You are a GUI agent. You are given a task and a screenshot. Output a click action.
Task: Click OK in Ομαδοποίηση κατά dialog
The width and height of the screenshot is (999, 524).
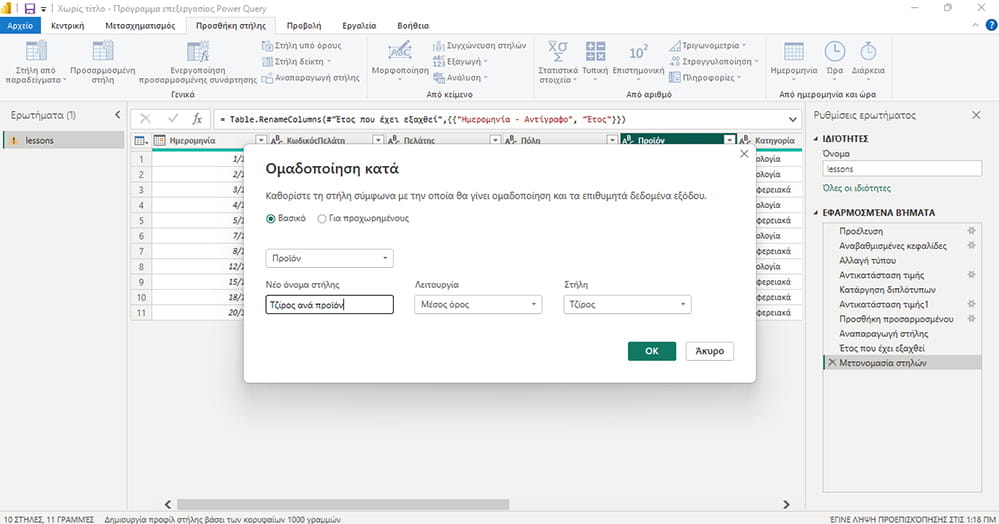[x=652, y=351]
